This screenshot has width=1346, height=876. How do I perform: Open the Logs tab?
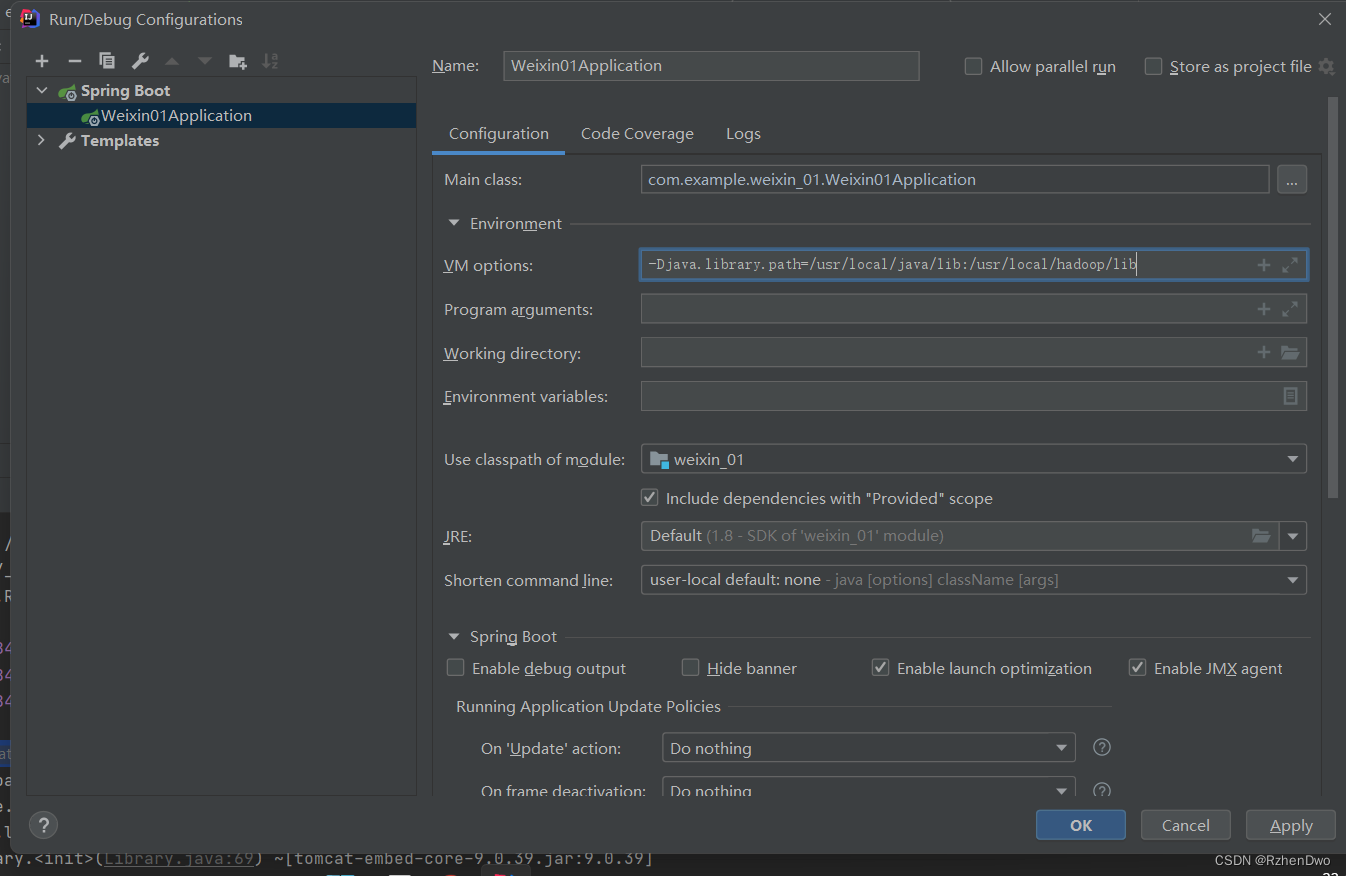[x=743, y=133]
